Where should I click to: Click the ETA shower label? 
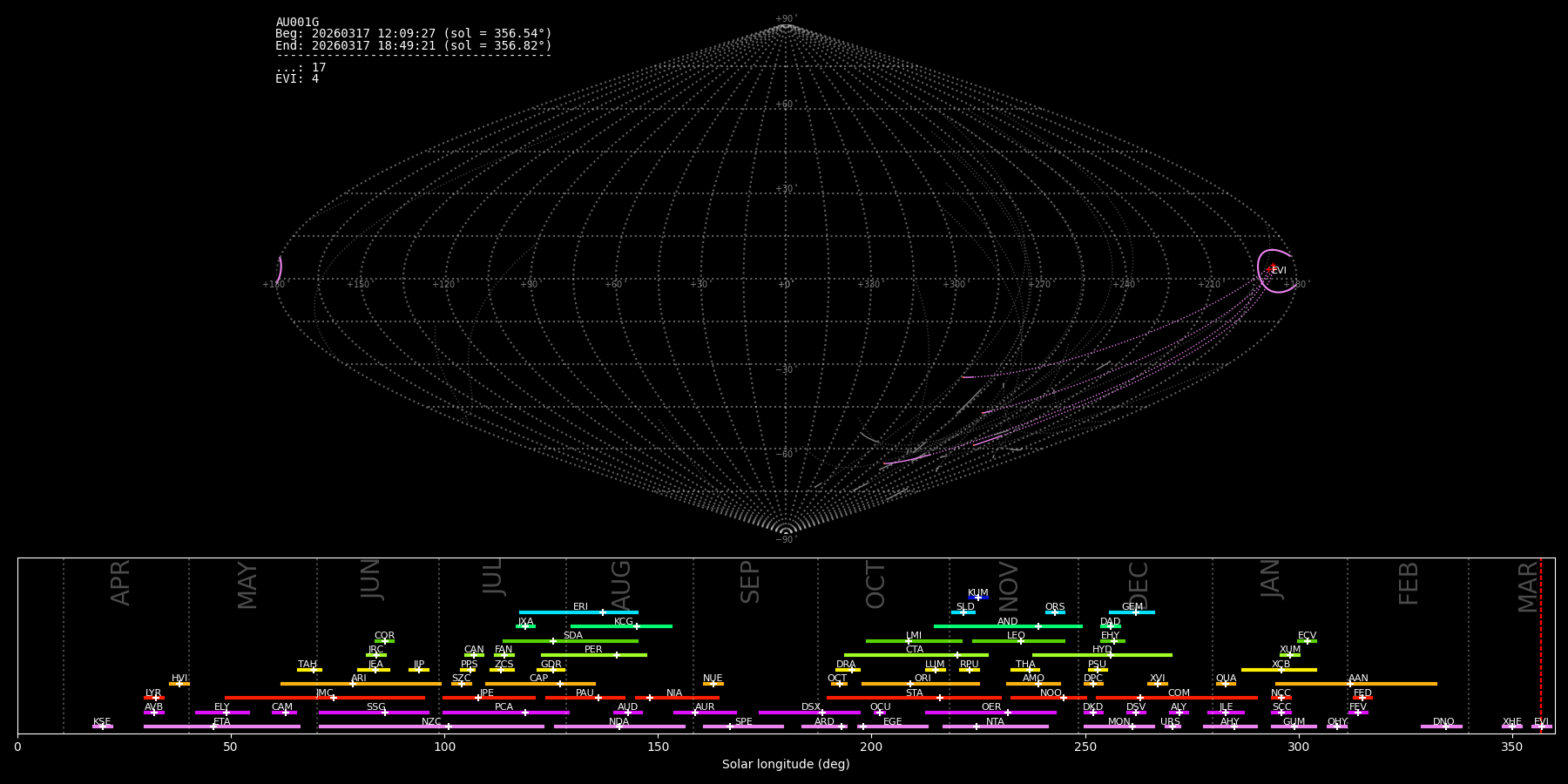click(222, 722)
